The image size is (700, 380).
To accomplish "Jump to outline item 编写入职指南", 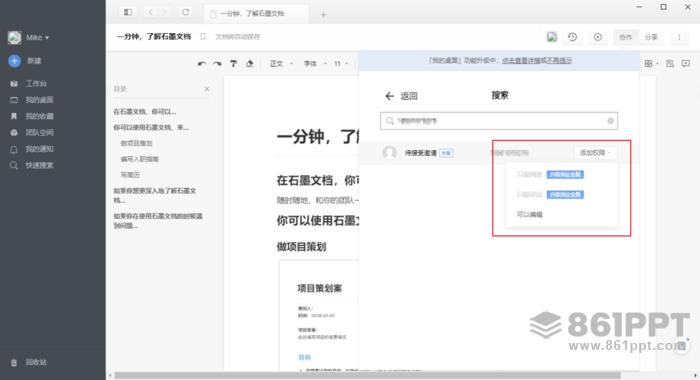I will point(139,159).
